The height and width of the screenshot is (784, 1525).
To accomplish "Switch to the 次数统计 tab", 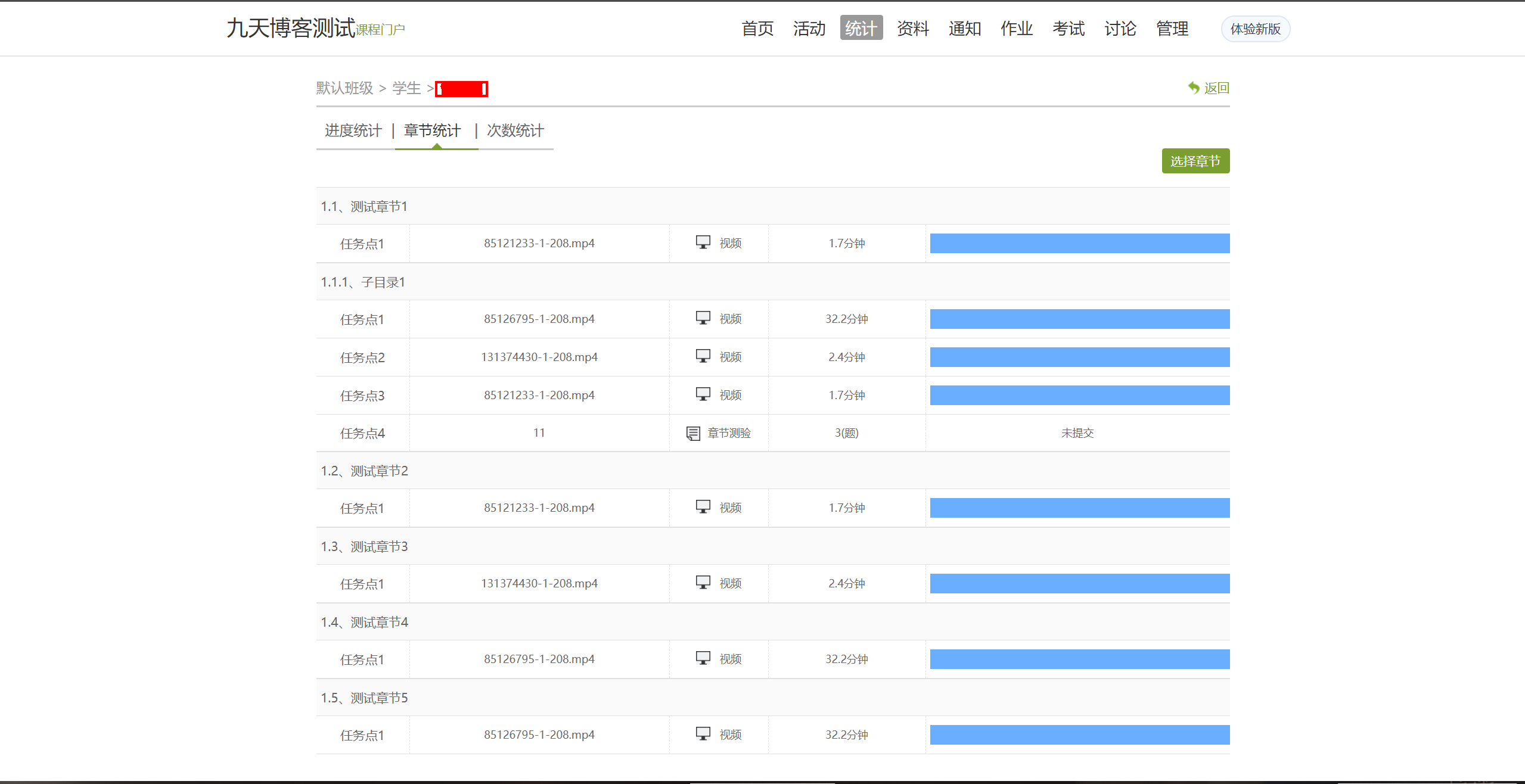I will click(x=515, y=130).
